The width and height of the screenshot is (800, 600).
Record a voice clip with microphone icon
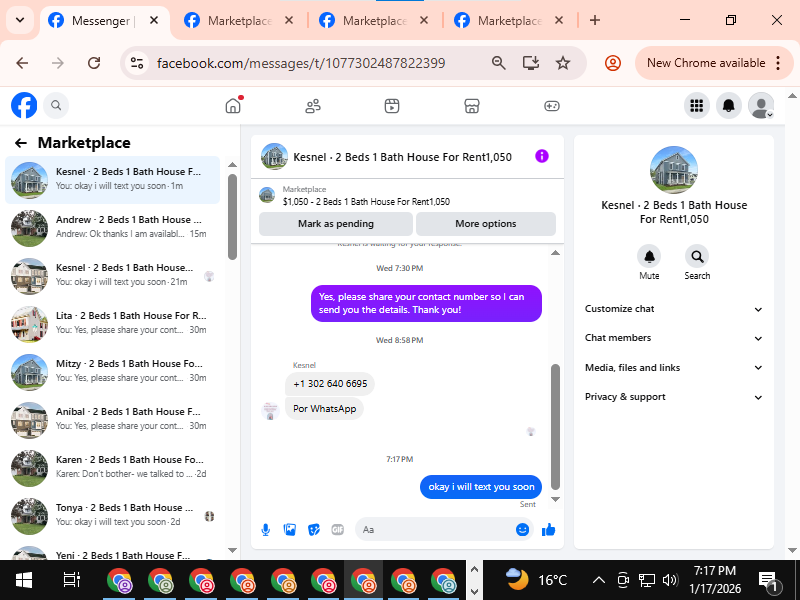click(265, 530)
